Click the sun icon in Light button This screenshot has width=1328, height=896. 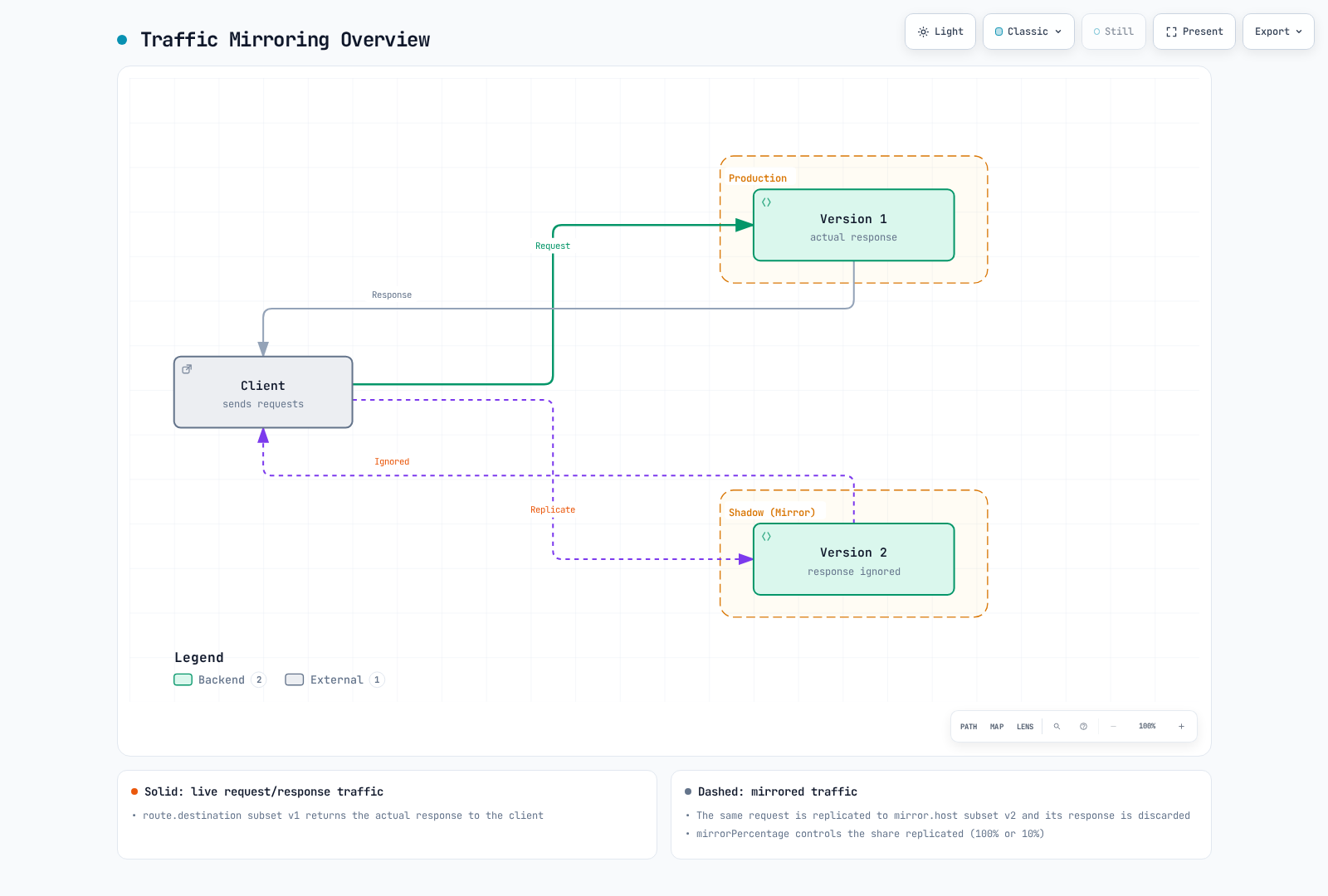pos(923,32)
